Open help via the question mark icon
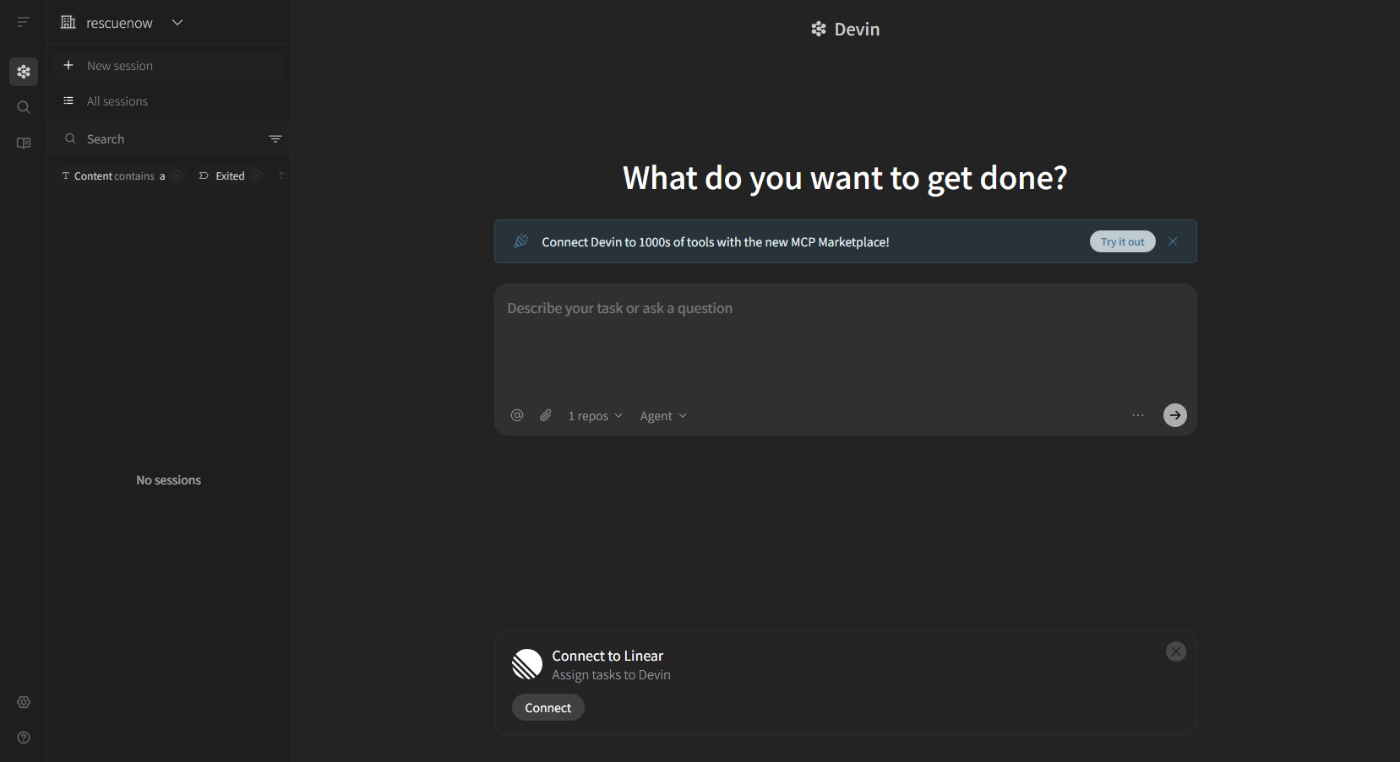 [24, 738]
